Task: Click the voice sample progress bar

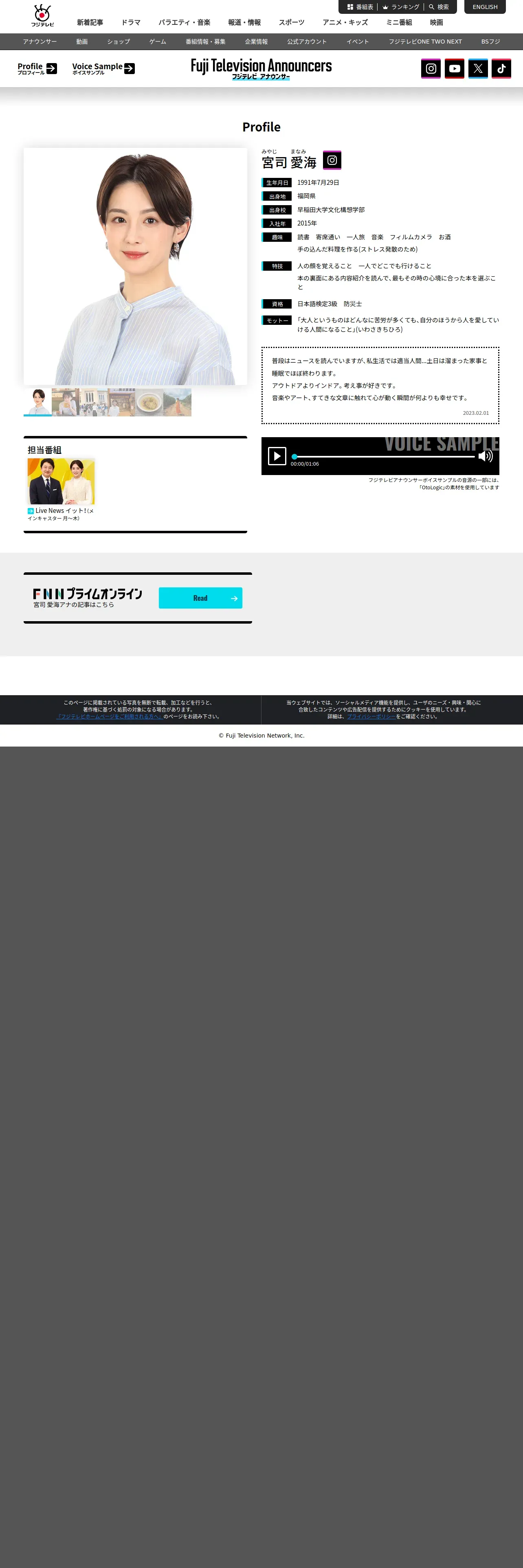Action: (x=383, y=457)
